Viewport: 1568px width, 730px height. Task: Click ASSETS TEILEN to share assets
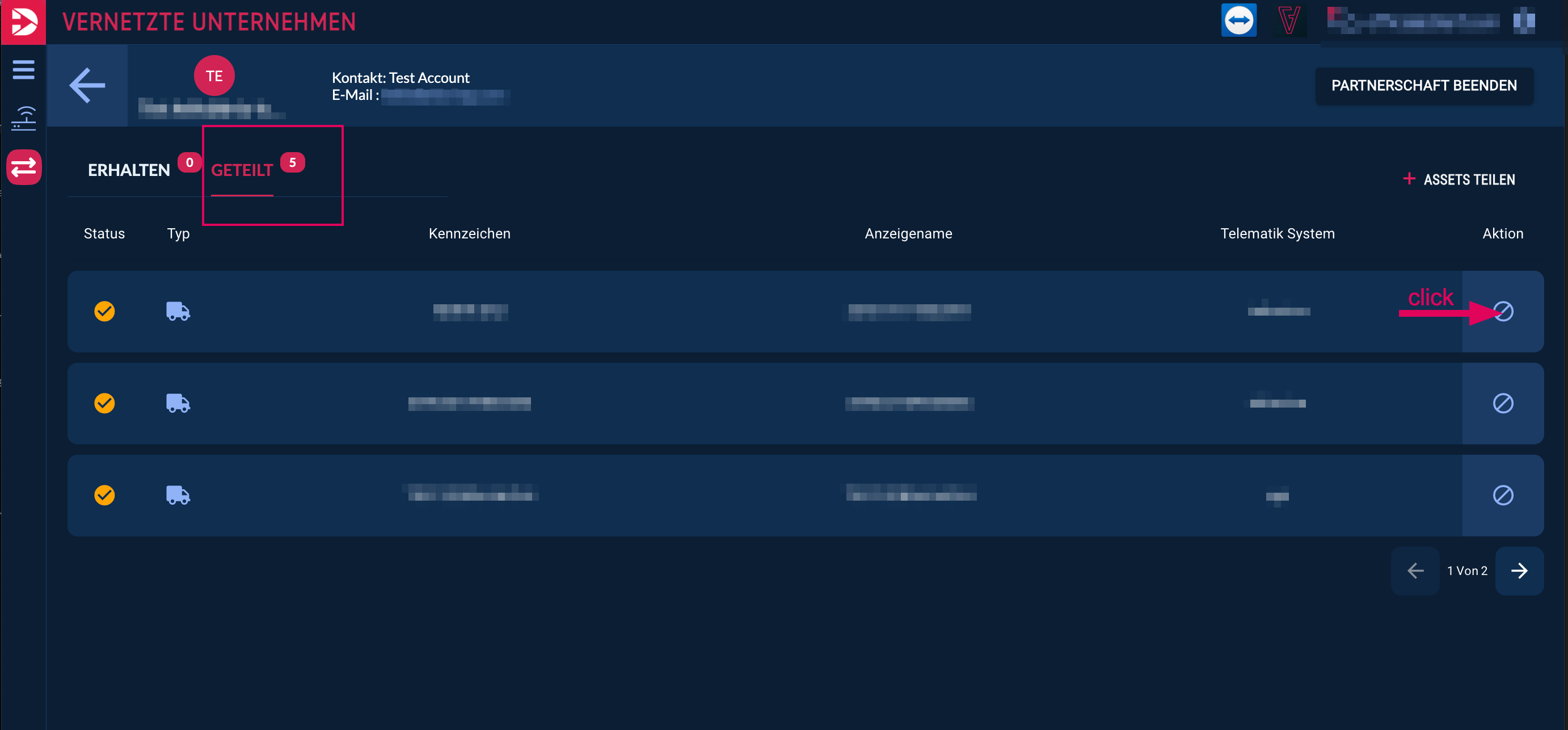[1459, 179]
